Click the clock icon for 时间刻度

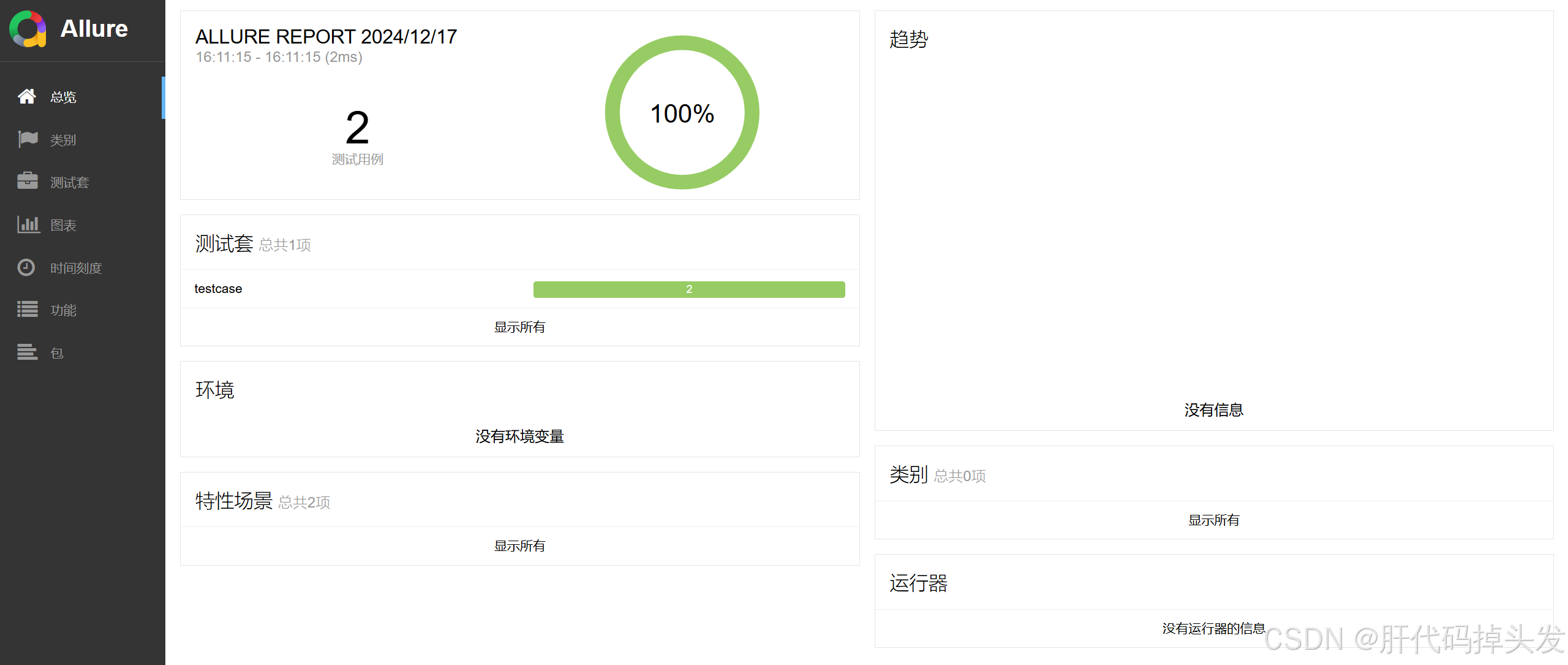(x=26, y=267)
